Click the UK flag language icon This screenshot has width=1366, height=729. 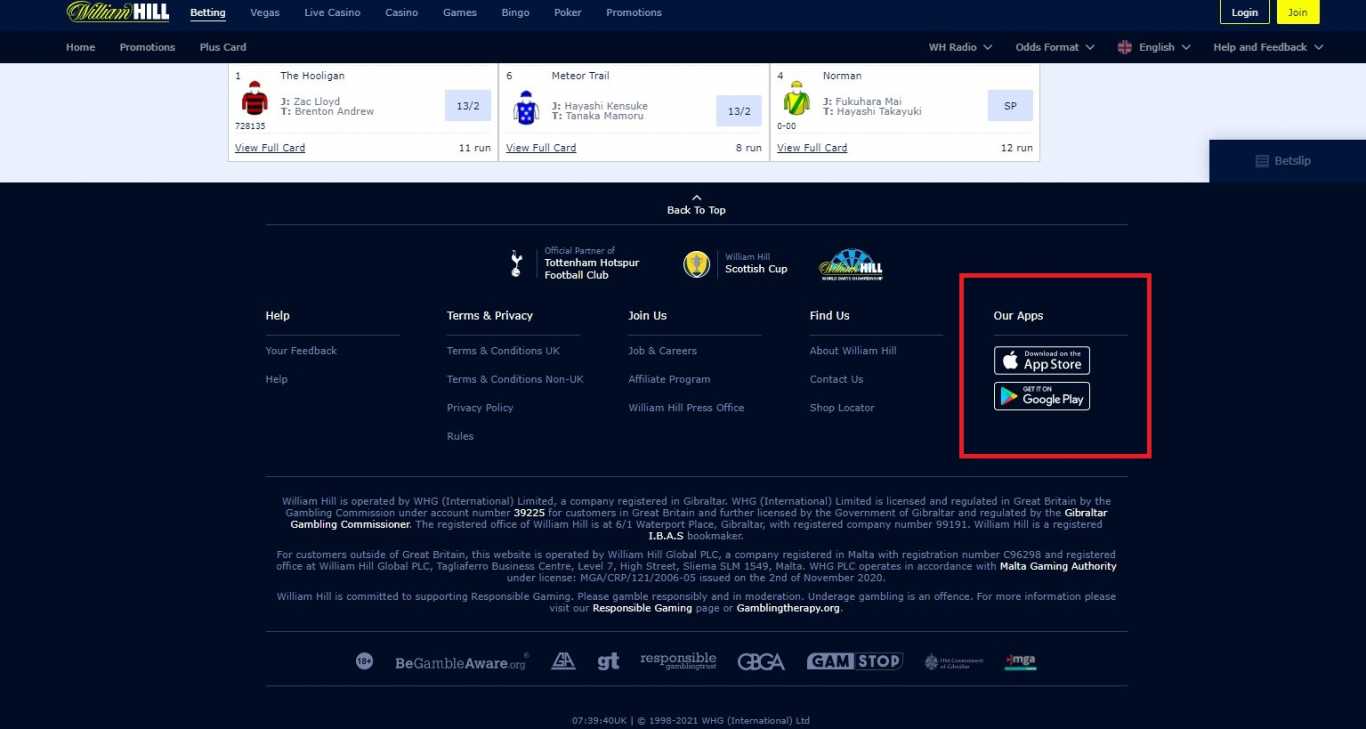coord(1125,47)
